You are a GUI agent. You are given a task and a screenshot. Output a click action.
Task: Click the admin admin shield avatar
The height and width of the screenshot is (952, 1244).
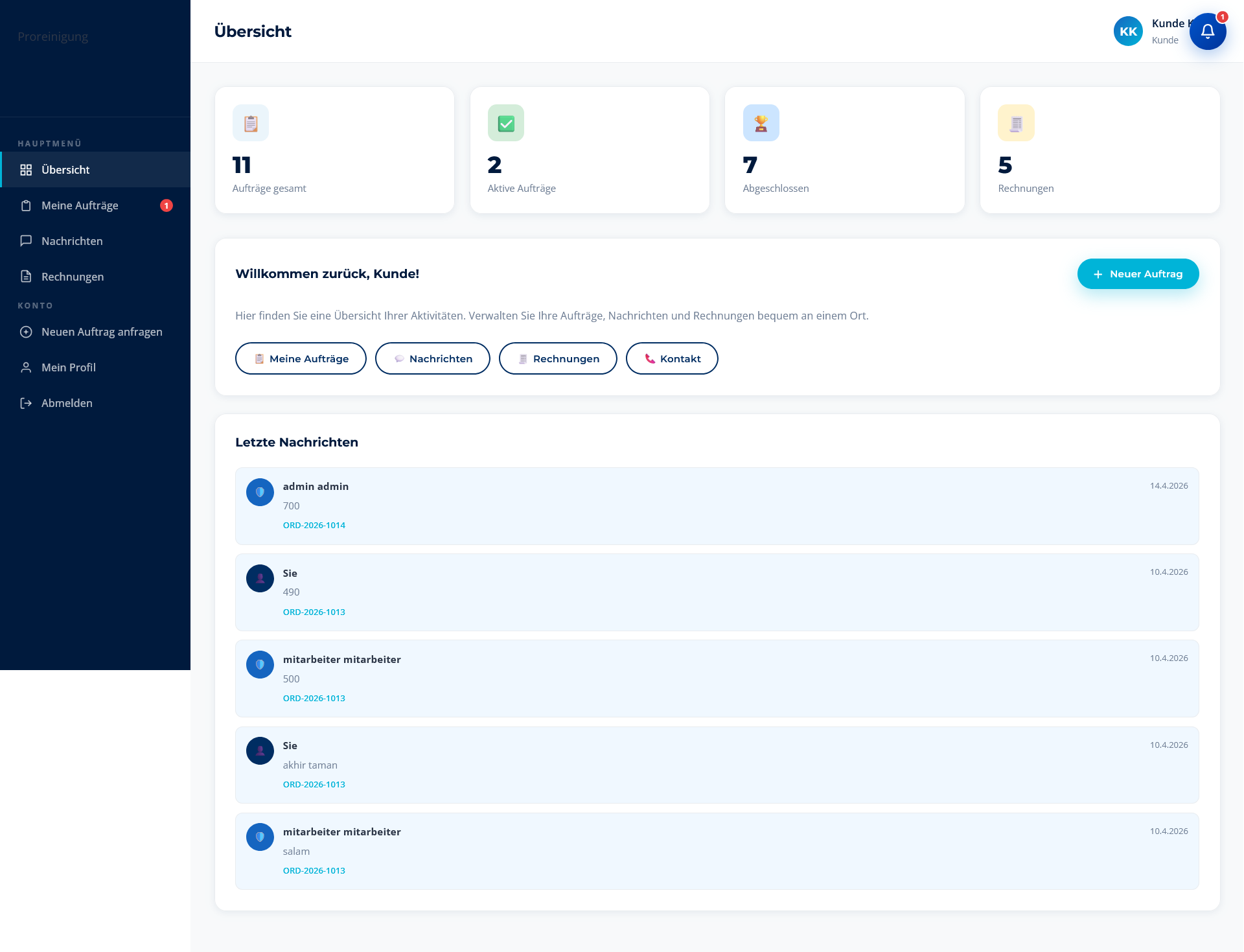pyautogui.click(x=260, y=493)
